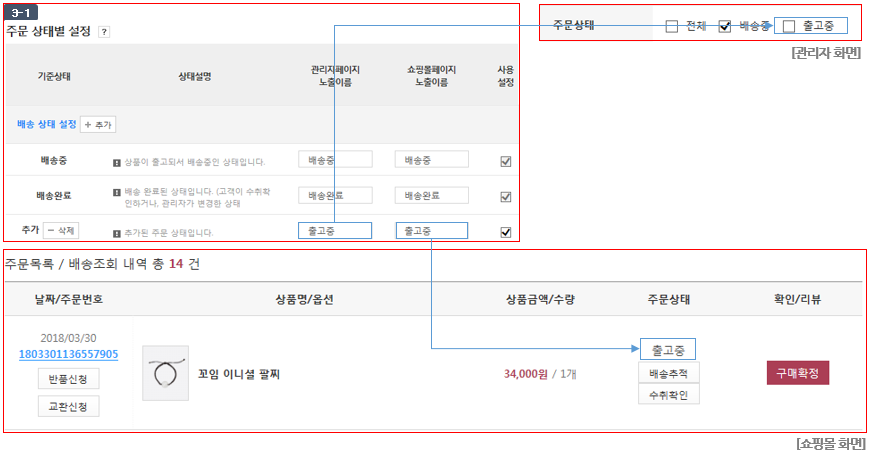The height and width of the screenshot is (451, 871).
Task: Toggle the 배송완료 usage checkbox
Action: pyautogui.click(x=505, y=197)
